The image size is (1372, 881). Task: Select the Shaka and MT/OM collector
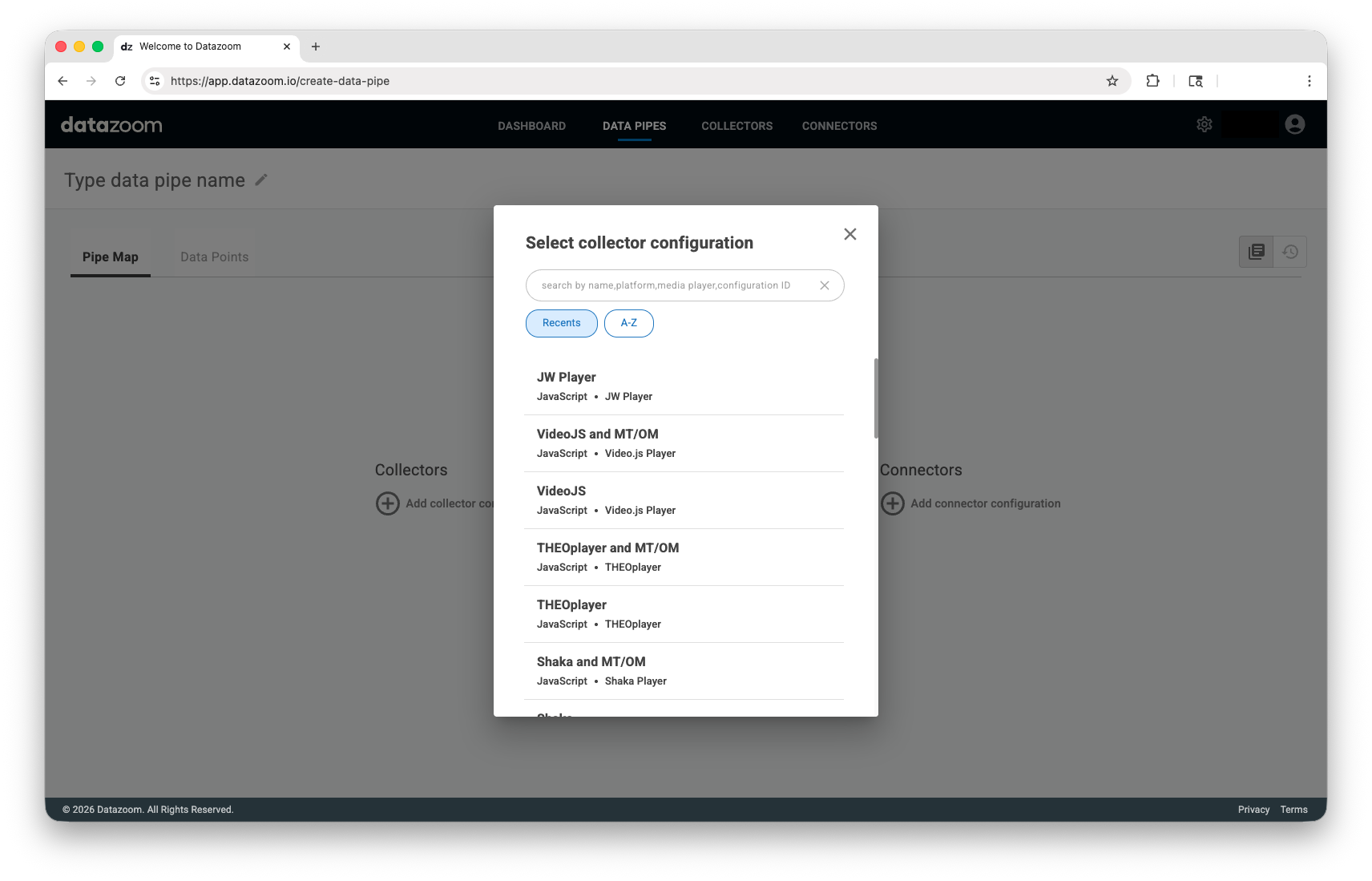684,671
